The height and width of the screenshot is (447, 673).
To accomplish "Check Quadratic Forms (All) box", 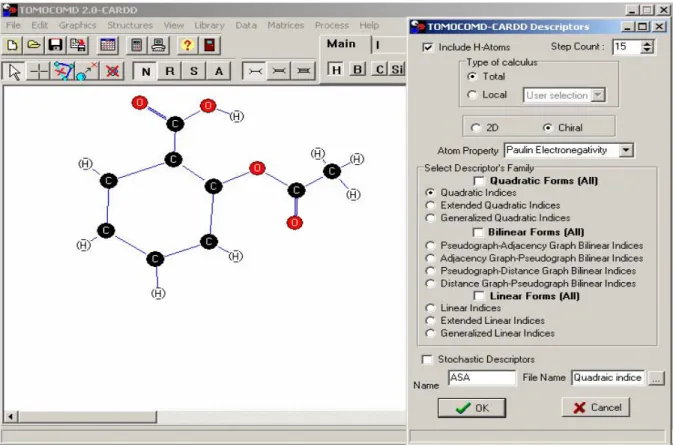I will 479,181.
